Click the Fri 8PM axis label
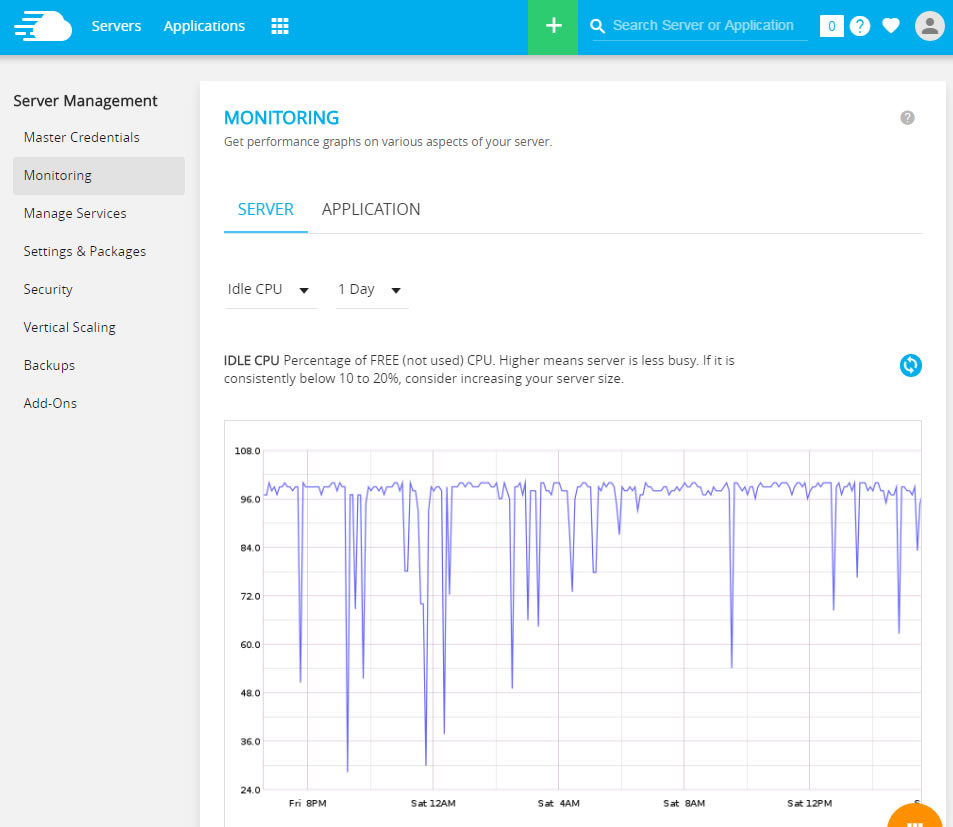 [x=308, y=803]
